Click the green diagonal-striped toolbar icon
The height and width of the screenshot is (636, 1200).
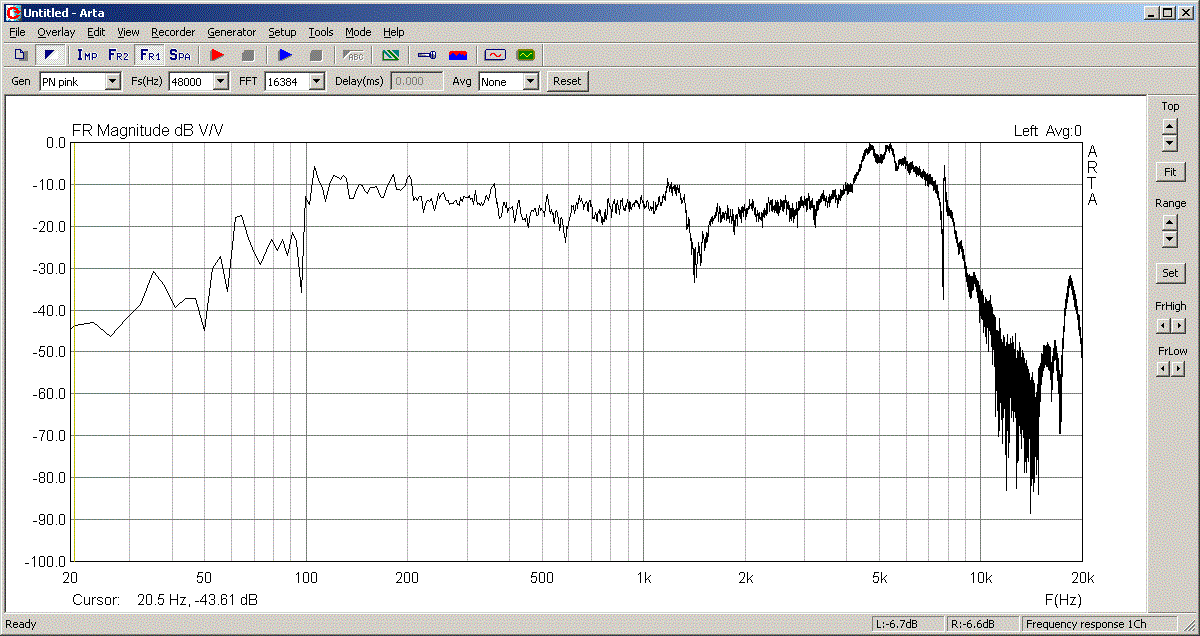391,55
